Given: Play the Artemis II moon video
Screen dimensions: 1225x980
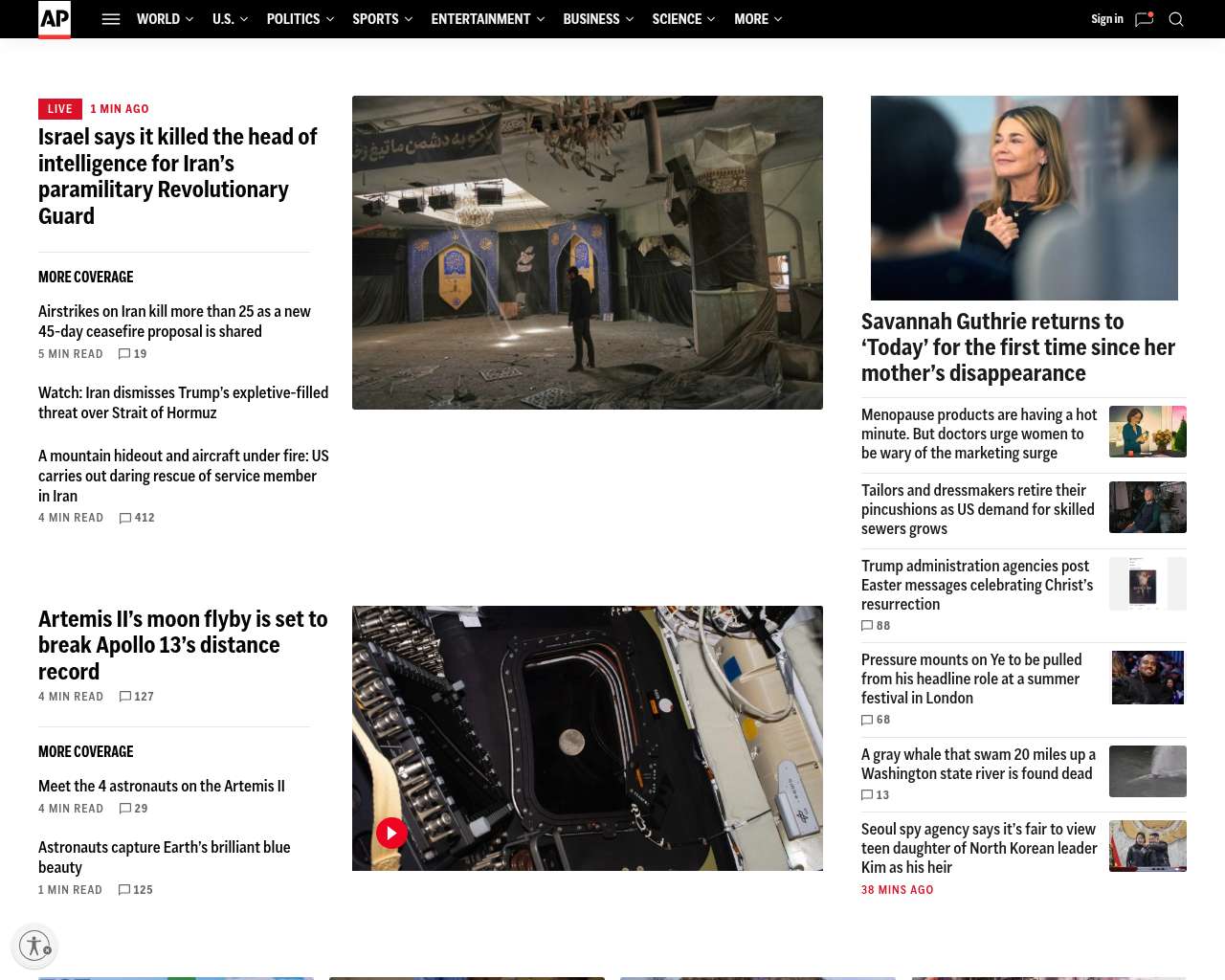Looking at the screenshot, I should click(390, 833).
